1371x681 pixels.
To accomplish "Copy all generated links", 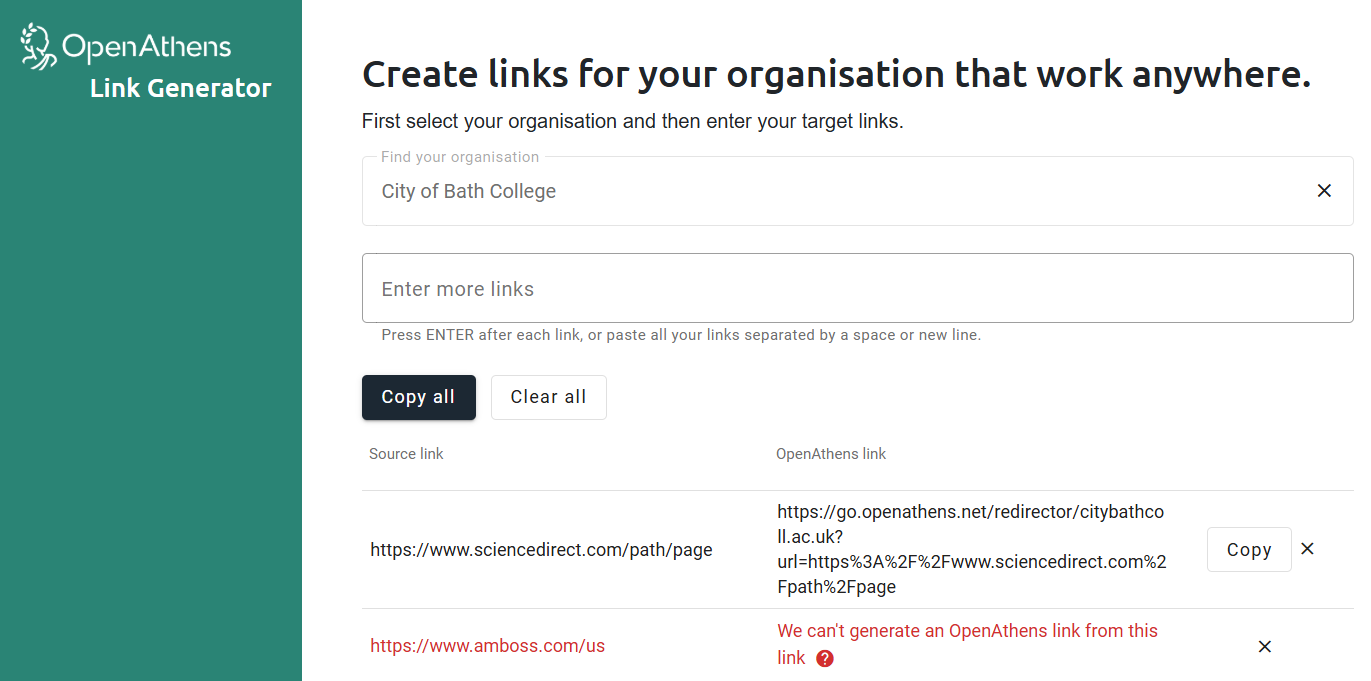I will [x=418, y=397].
